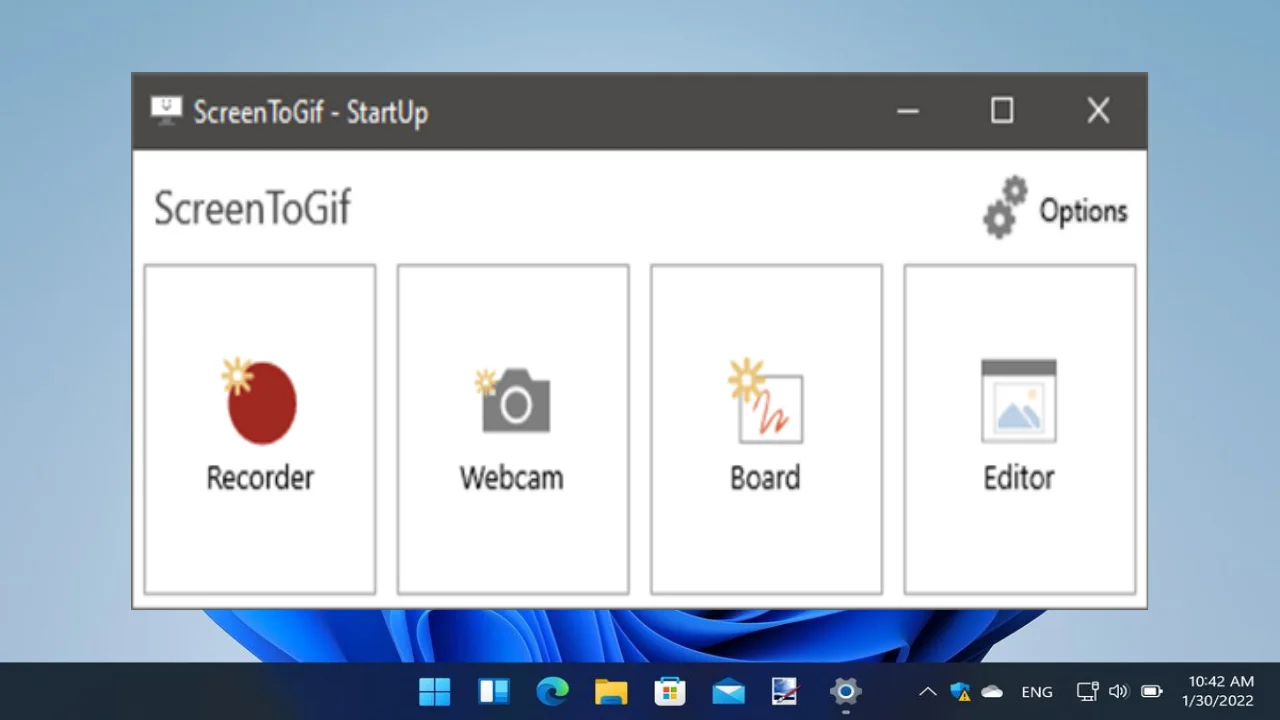
Task: Minimize the ScreenToGif window
Action: [x=908, y=111]
